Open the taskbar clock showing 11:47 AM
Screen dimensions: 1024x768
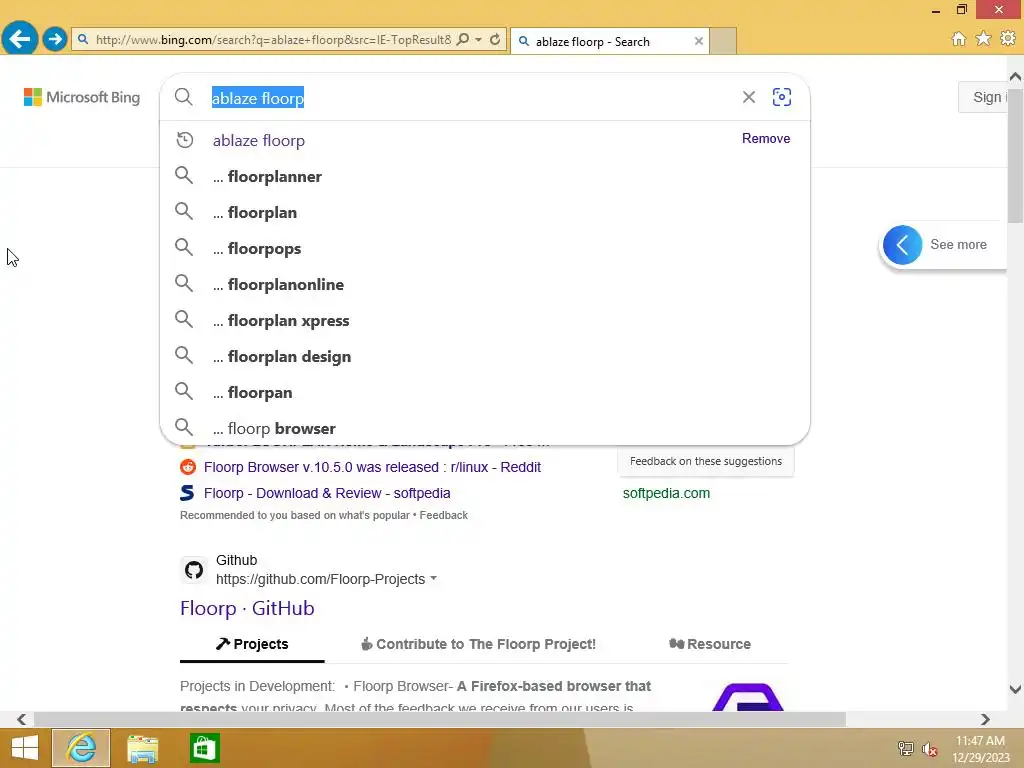[980, 749]
